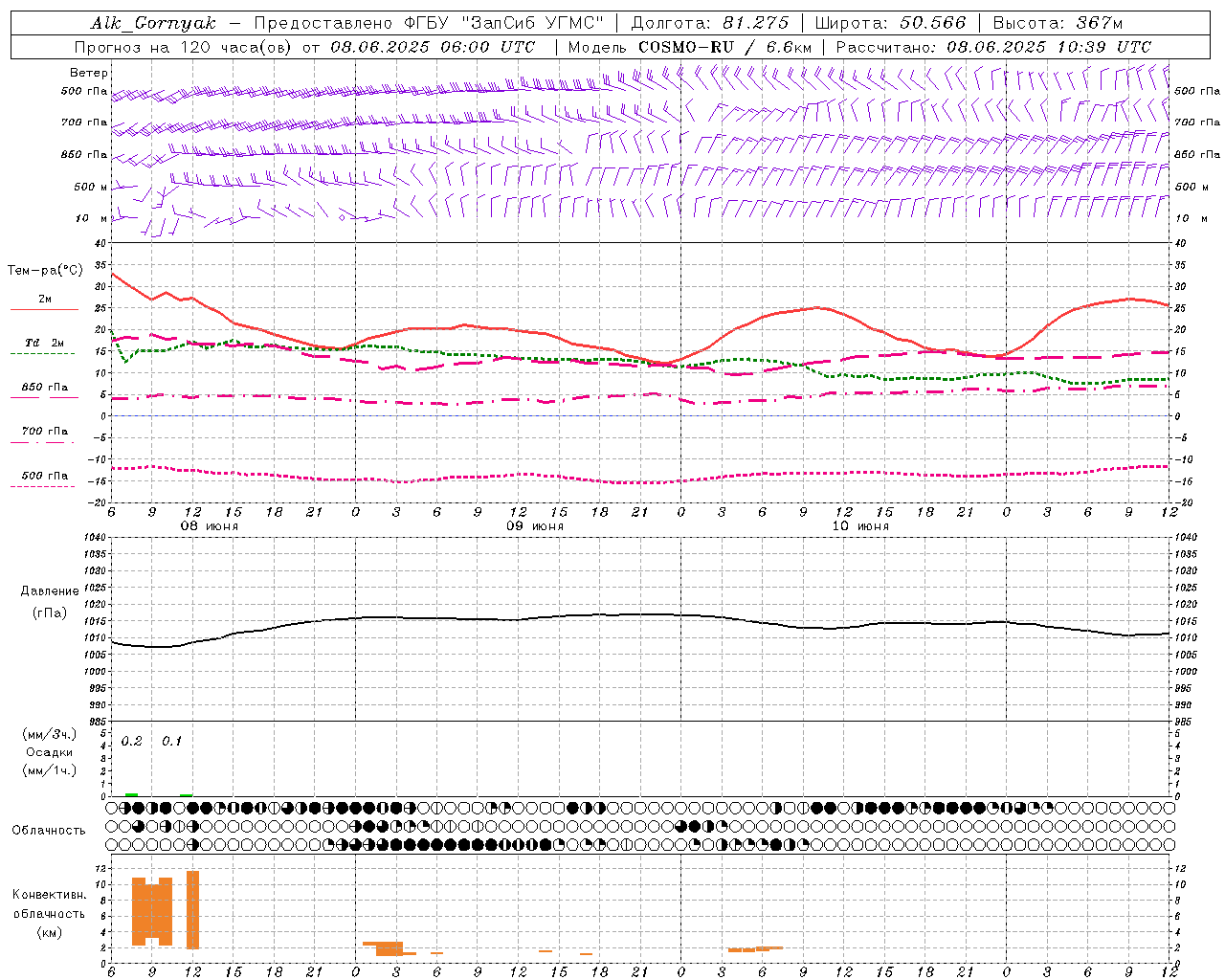Viewport: 1225px width, 980px height.
Task: Select the Td 2м dew point legend entry
Action: [43, 346]
